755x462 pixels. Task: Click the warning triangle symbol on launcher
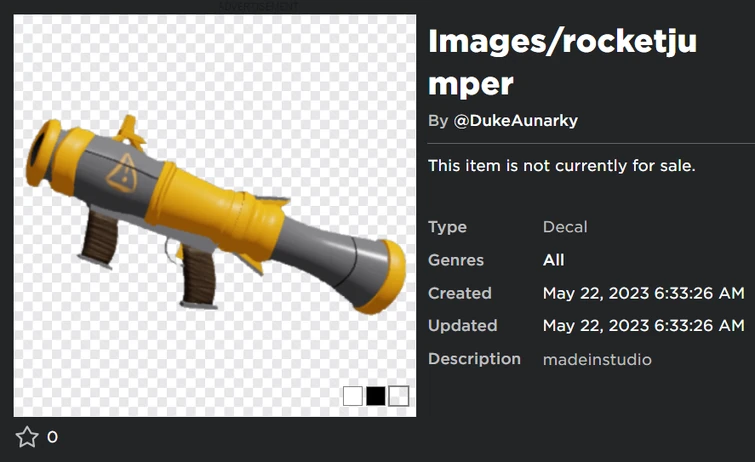point(122,173)
